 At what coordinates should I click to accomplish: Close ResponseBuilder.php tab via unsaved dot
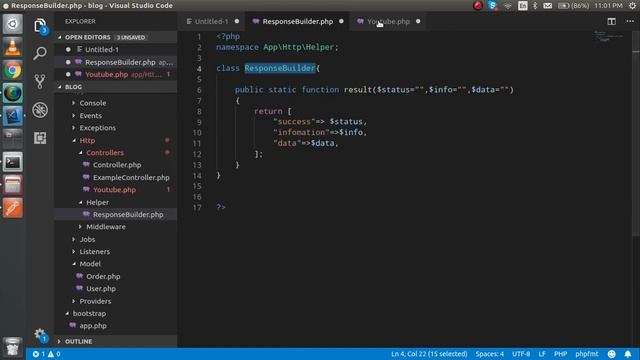[341, 21]
